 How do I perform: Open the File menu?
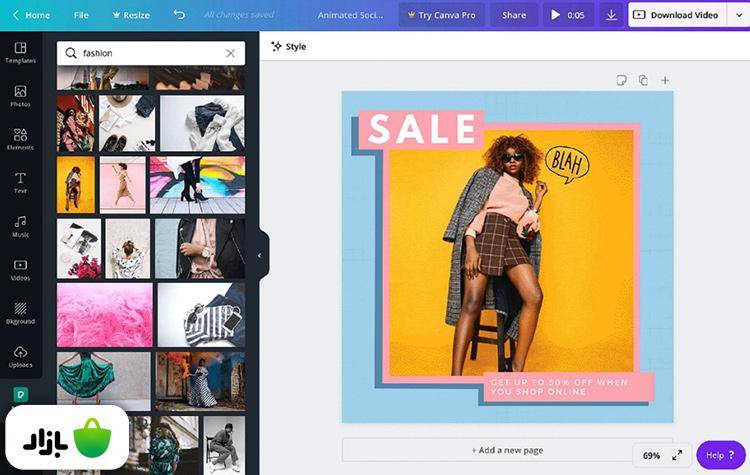[x=81, y=15]
